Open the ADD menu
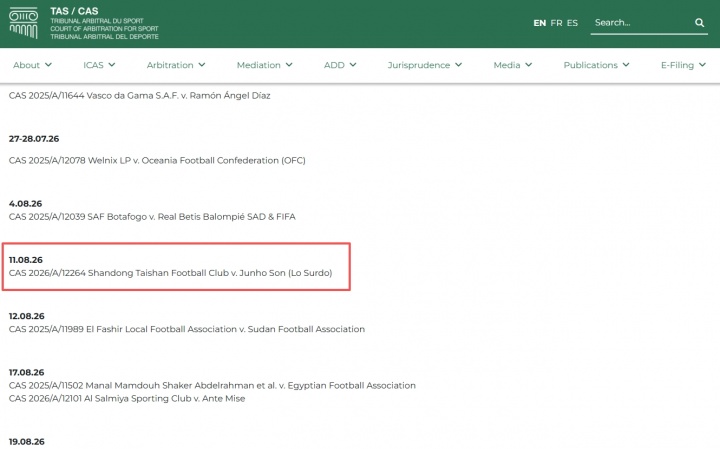This screenshot has height=449, width=720. 340,65
